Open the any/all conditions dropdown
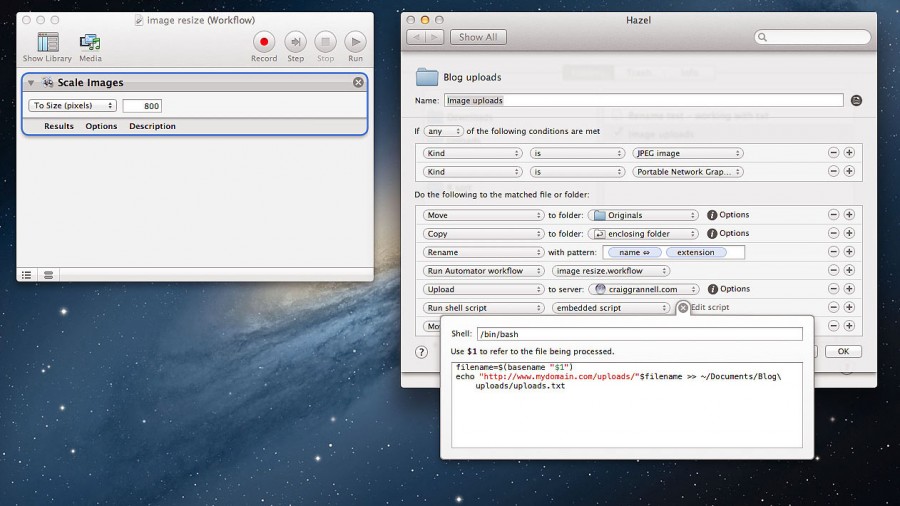Image resolution: width=900 pixels, height=506 pixels. point(444,131)
